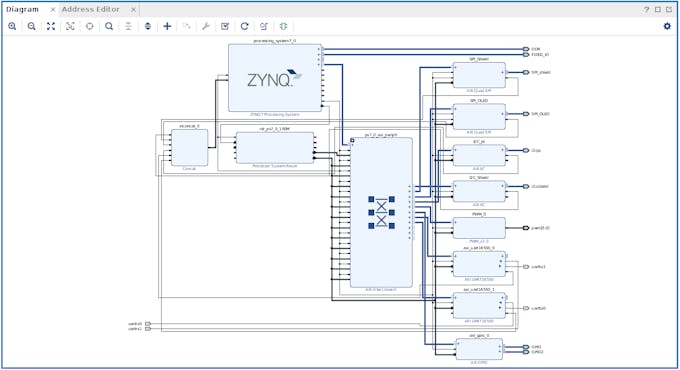Select the Diagram tab
The height and width of the screenshot is (370, 680).
tap(22, 9)
